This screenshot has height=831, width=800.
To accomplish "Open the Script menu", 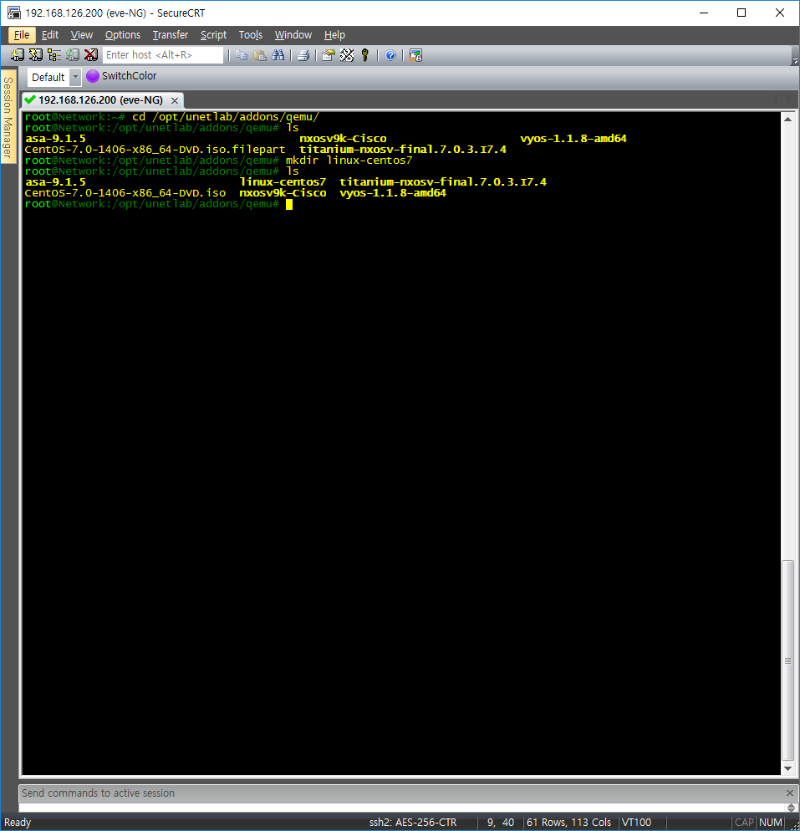I will coord(213,35).
